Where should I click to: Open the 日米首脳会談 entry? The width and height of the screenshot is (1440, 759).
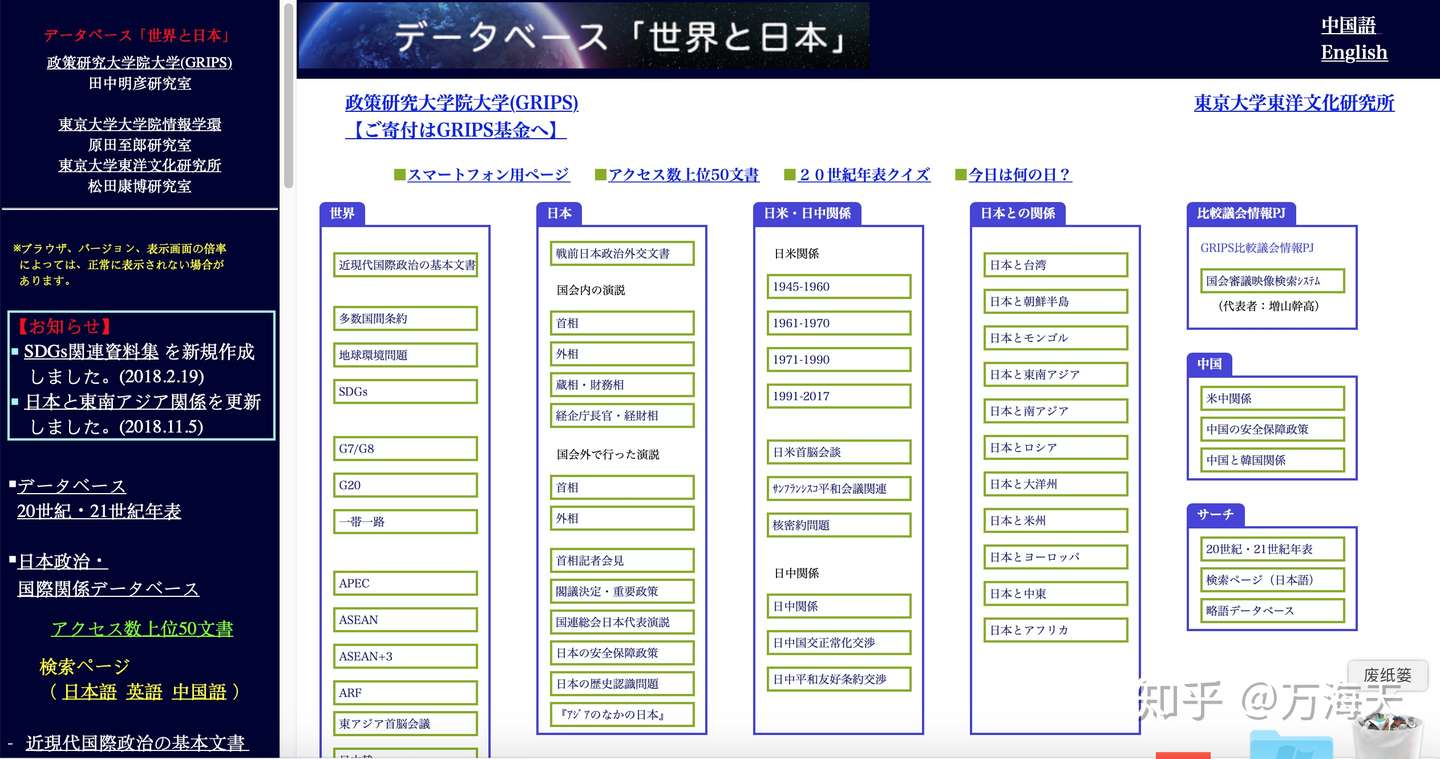(839, 452)
